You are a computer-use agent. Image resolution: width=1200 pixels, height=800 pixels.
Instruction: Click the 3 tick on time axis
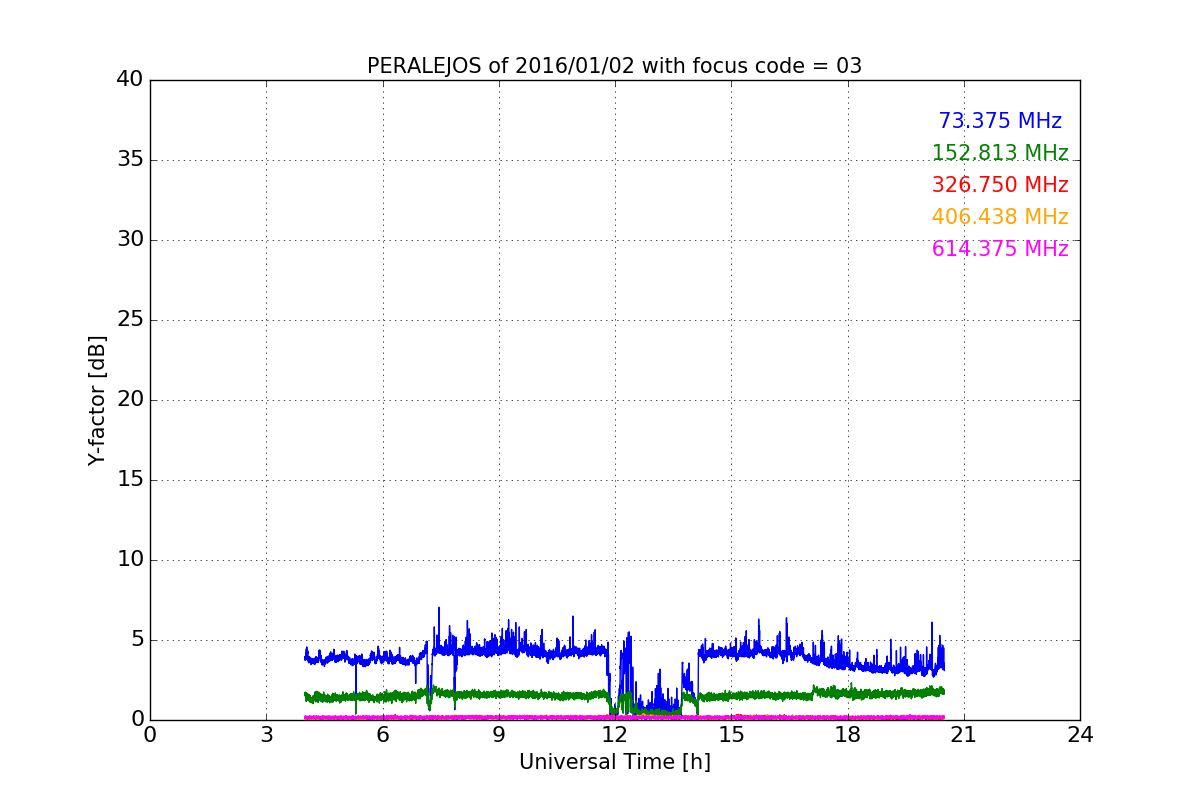pos(266,735)
